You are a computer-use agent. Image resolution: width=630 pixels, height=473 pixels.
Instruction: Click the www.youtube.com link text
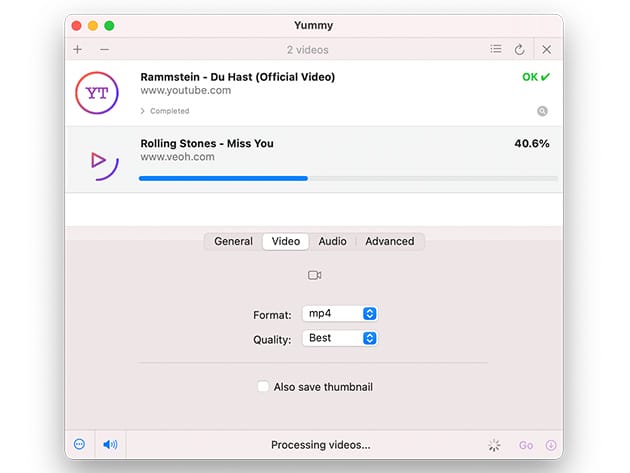coord(185,90)
